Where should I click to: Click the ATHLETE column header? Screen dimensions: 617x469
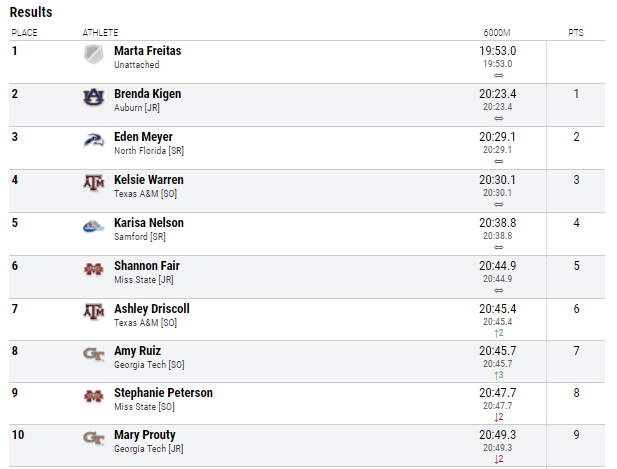(100, 33)
